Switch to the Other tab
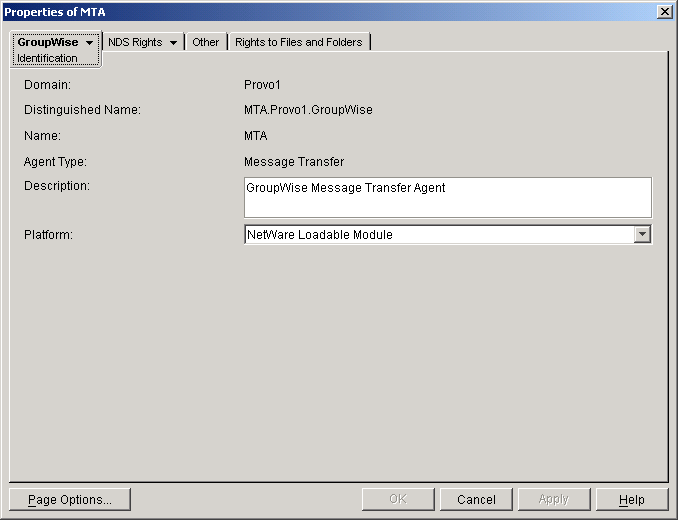 (x=205, y=42)
